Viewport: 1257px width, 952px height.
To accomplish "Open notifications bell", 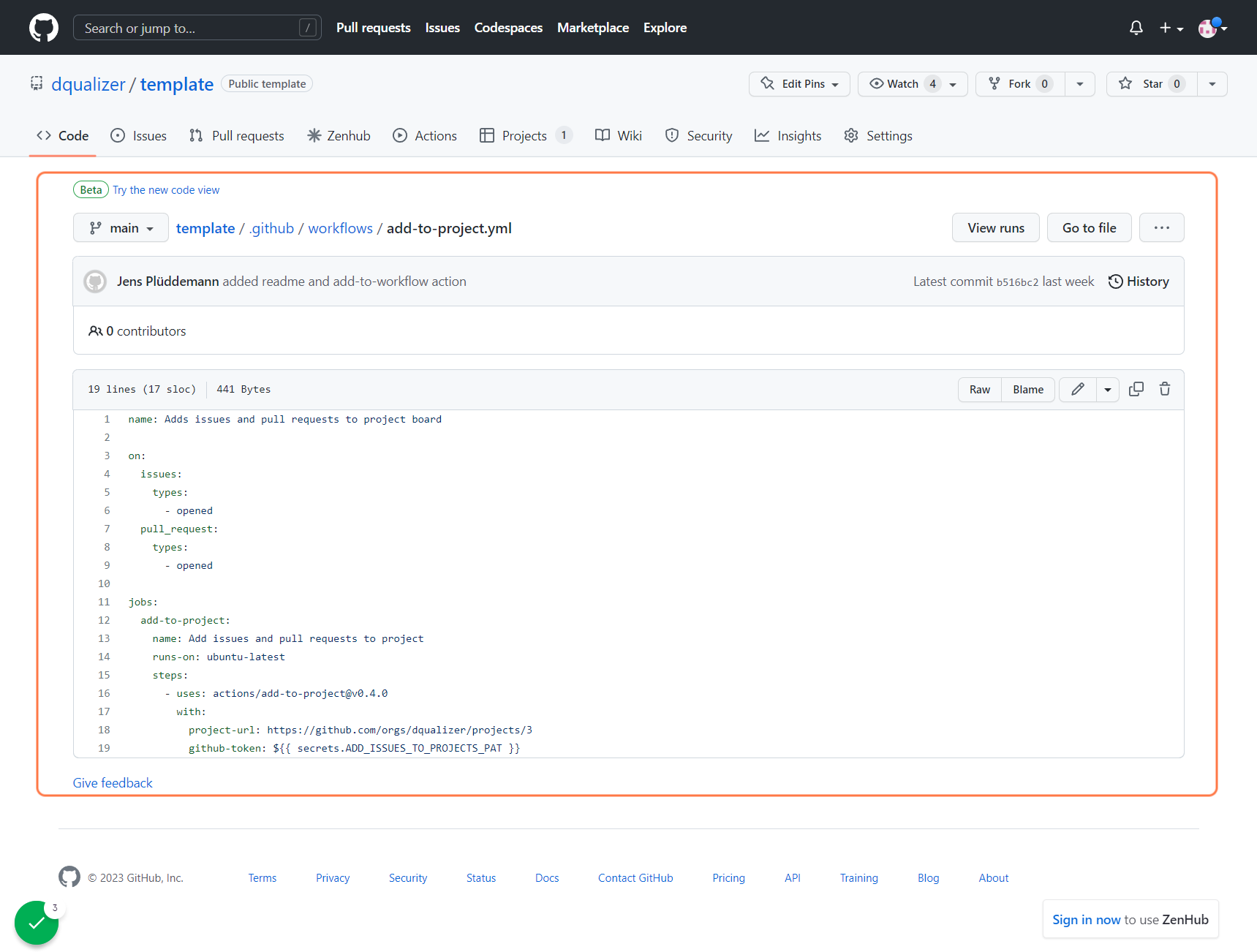I will pyautogui.click(x=1136, y=28).
